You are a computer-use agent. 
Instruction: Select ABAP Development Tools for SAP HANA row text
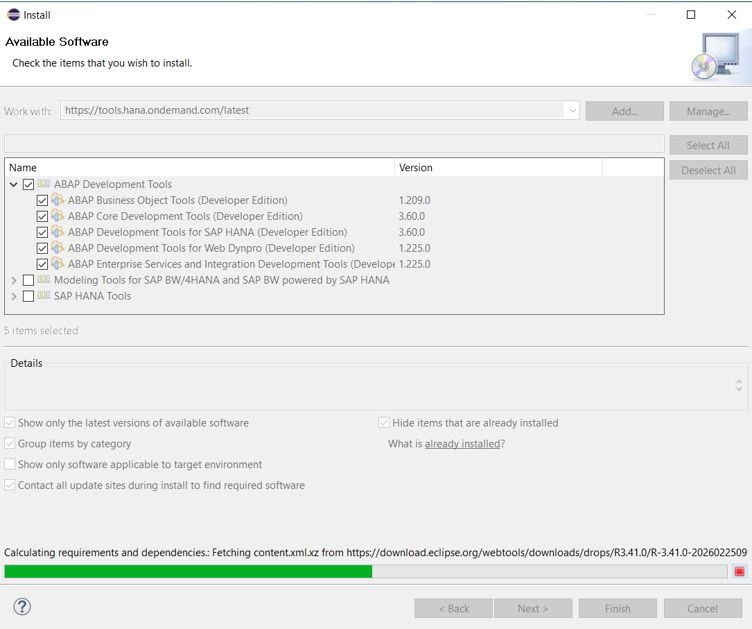click(x=207, y=232)
